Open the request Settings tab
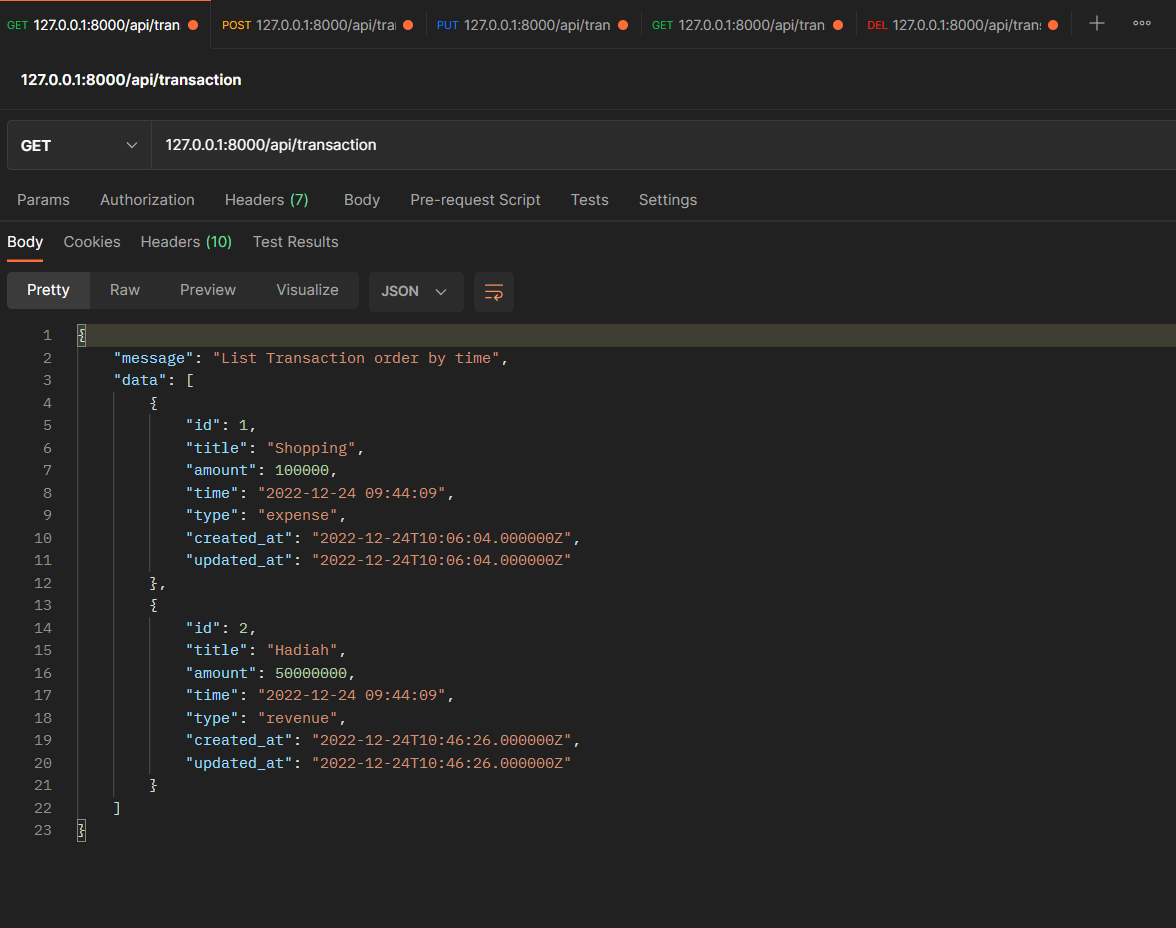The image size is (1176, 928). (x=668, y=200)
